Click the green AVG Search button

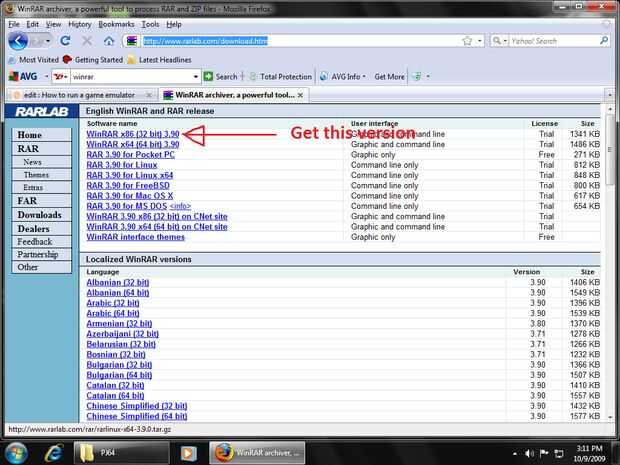coord(221,76)
